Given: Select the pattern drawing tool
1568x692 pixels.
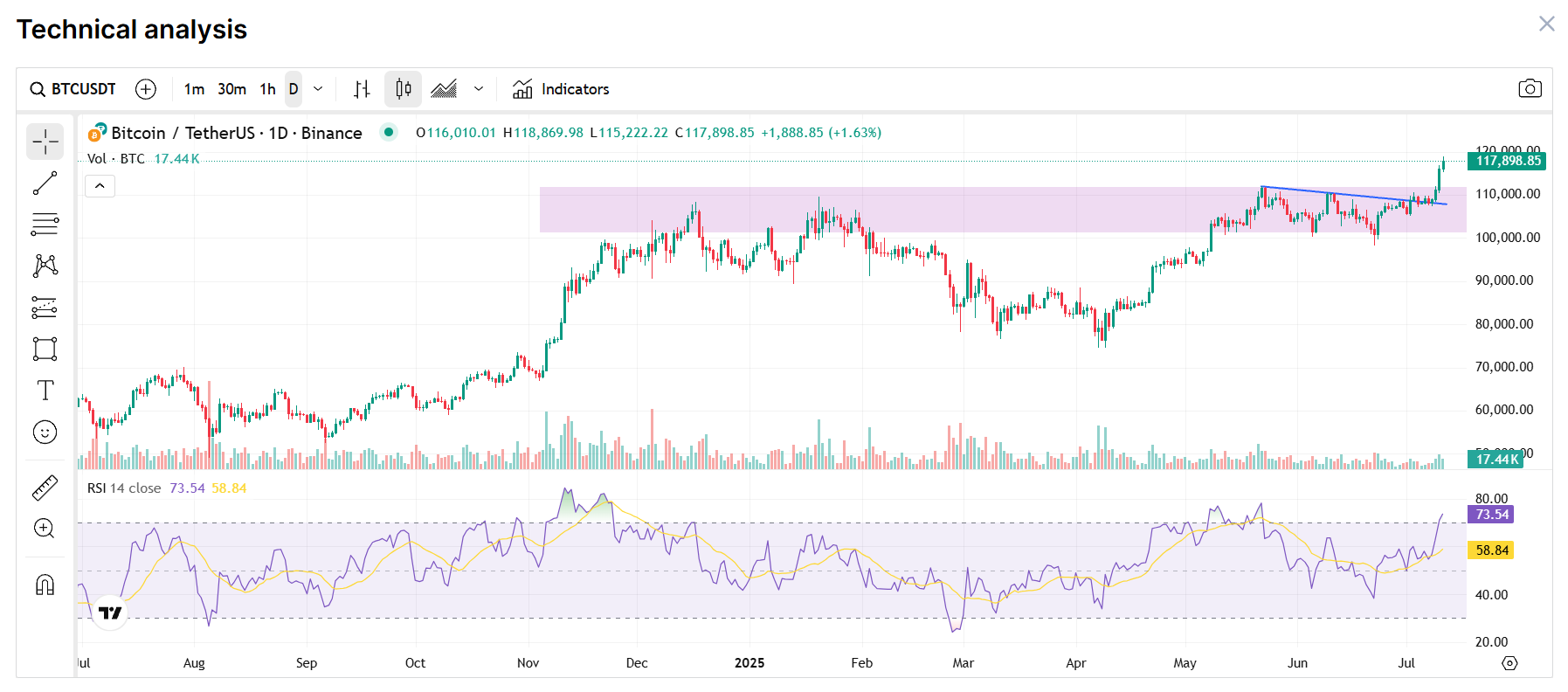Looking at the screenshot, I should pos(45,266).
